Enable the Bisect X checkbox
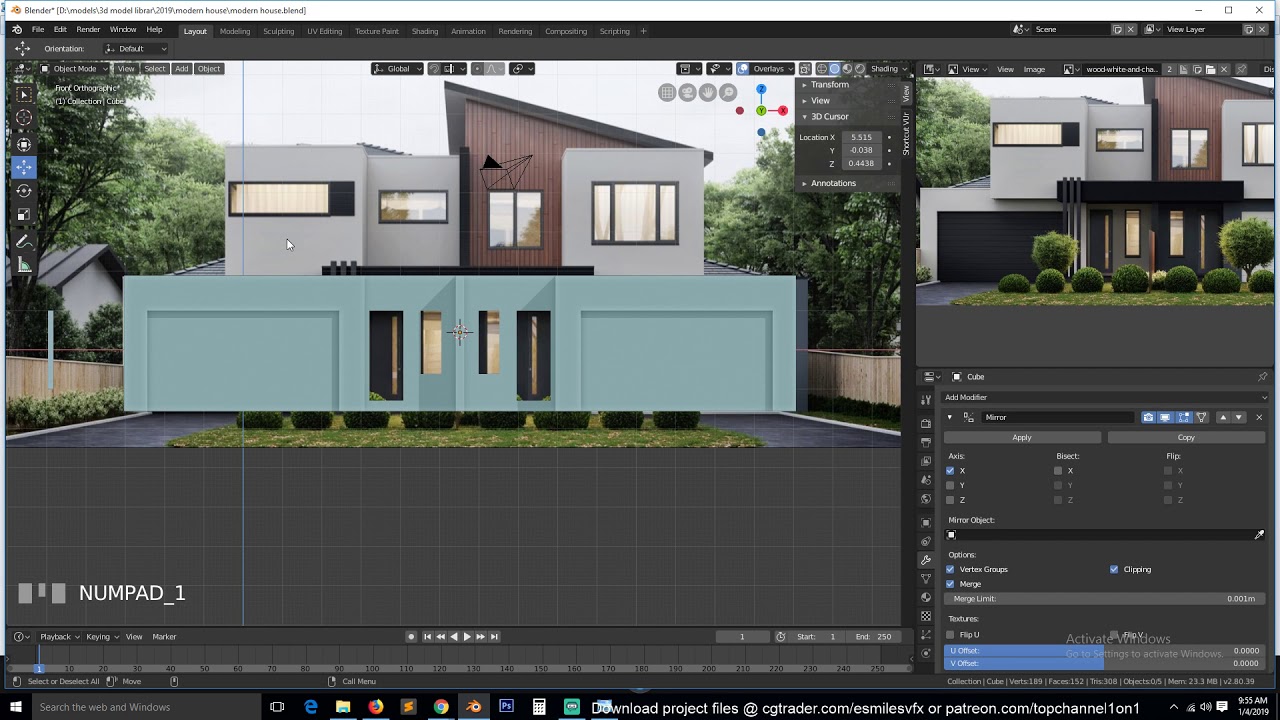 (1058, 471)
